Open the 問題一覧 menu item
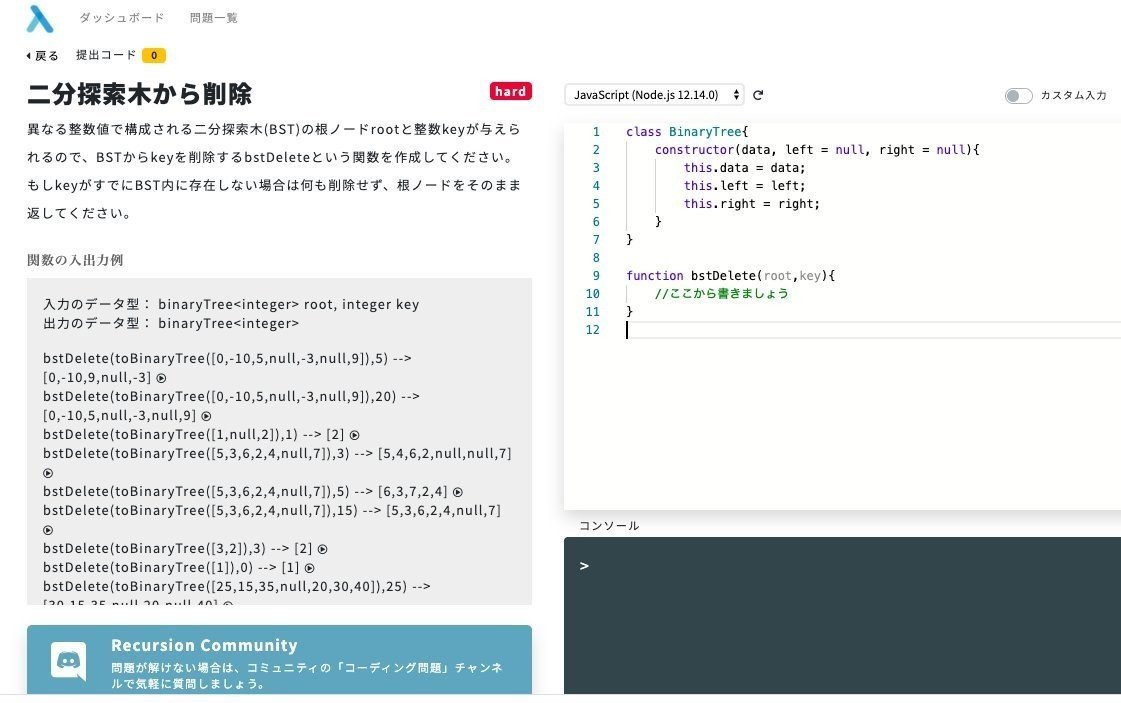Screen dimensions: 1121x703 pos(213,17)
